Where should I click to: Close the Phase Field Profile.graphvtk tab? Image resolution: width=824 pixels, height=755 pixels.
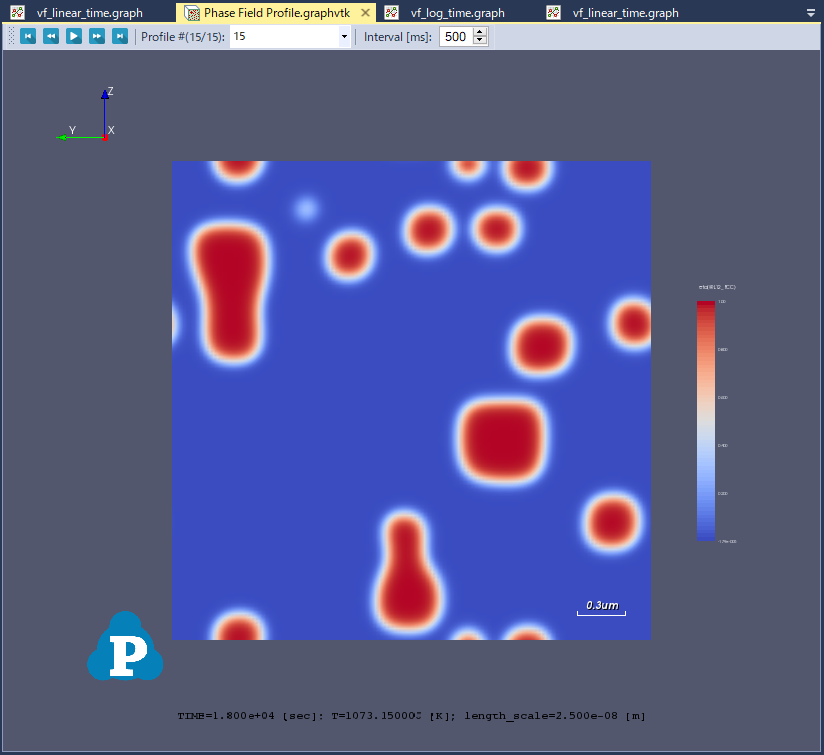tap(365, 13)
